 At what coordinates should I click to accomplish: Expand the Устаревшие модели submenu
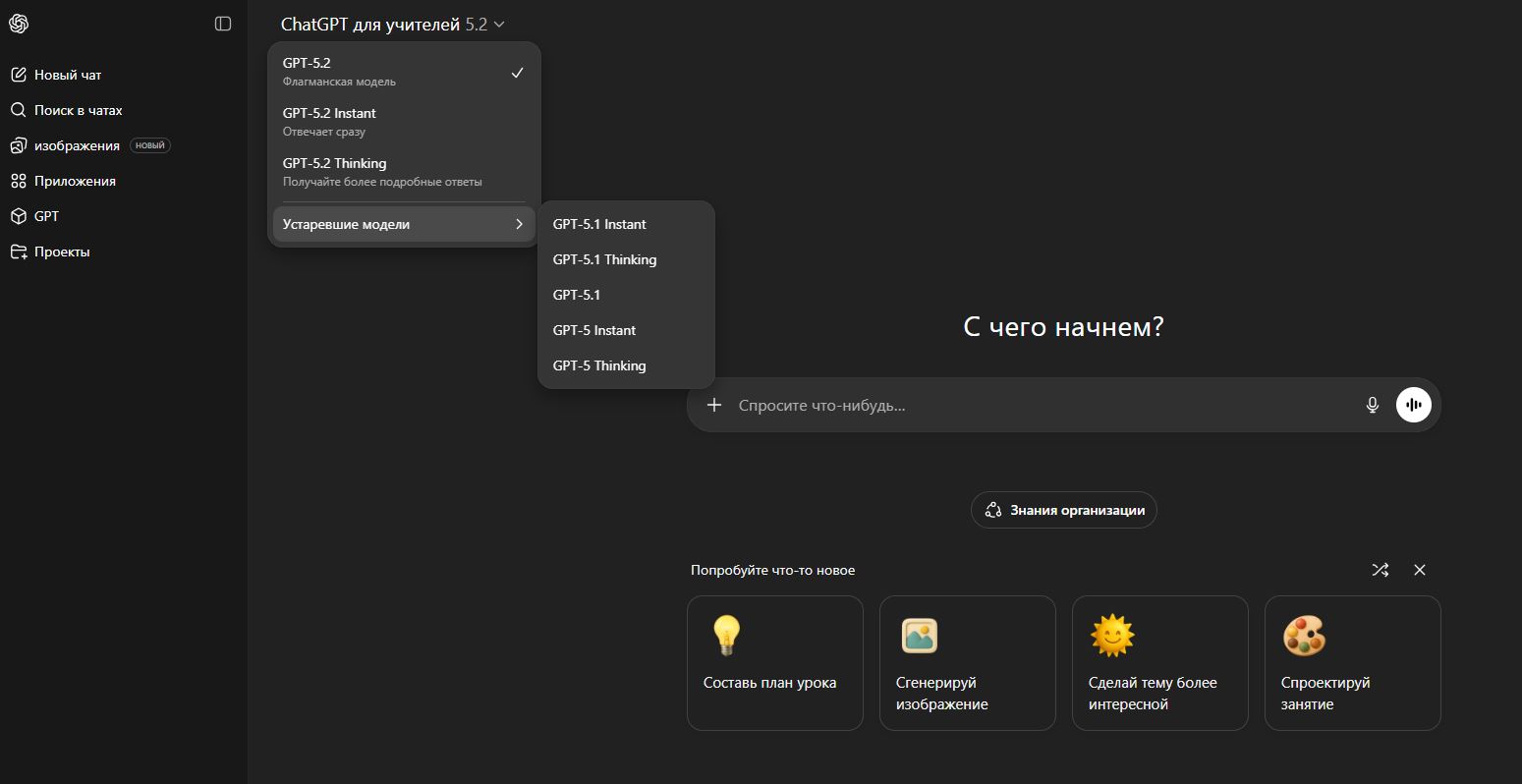[403, 224]
